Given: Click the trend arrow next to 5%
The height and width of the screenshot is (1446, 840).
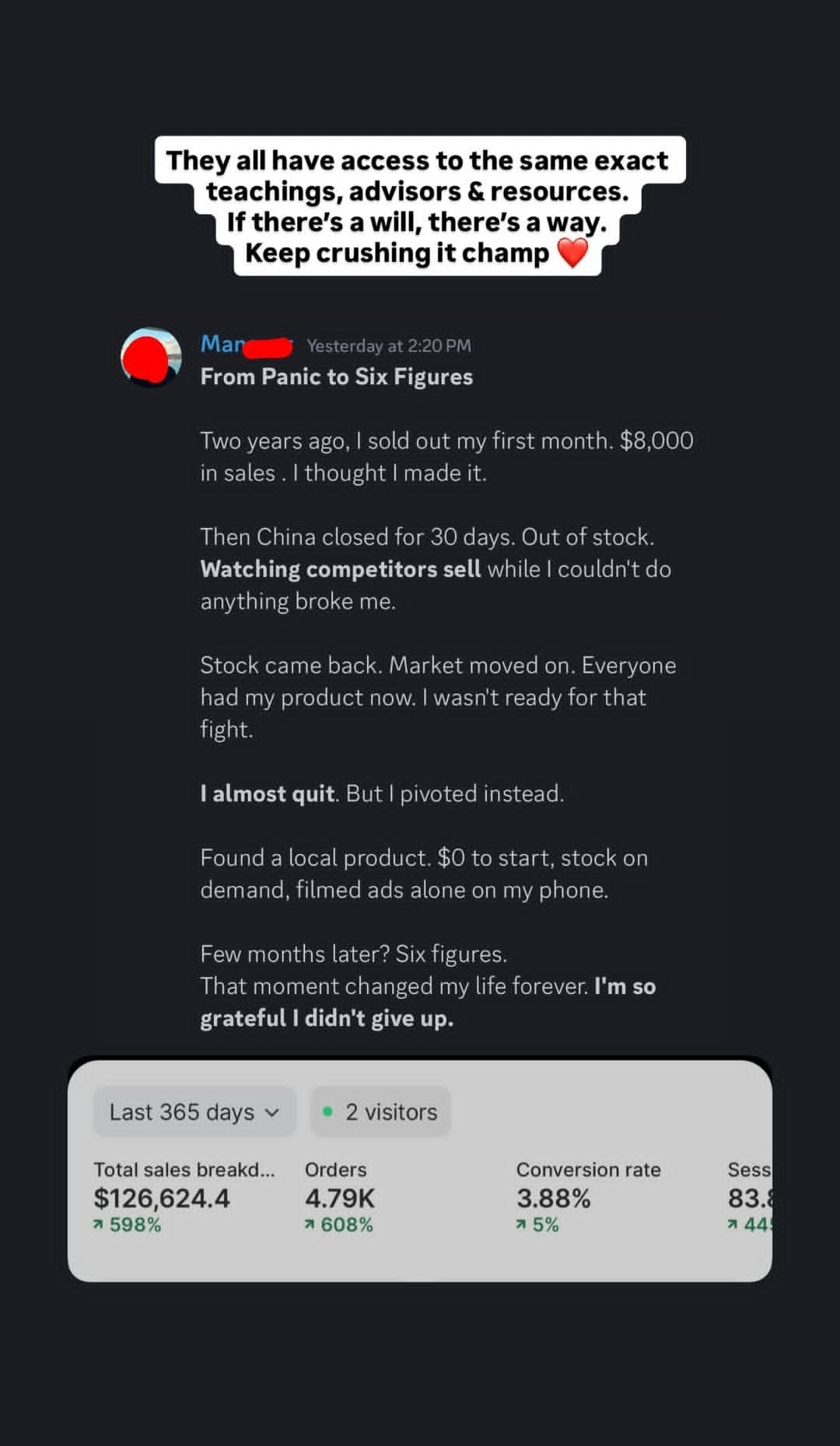Looking at the screenshot, I should coord(521,1225).
